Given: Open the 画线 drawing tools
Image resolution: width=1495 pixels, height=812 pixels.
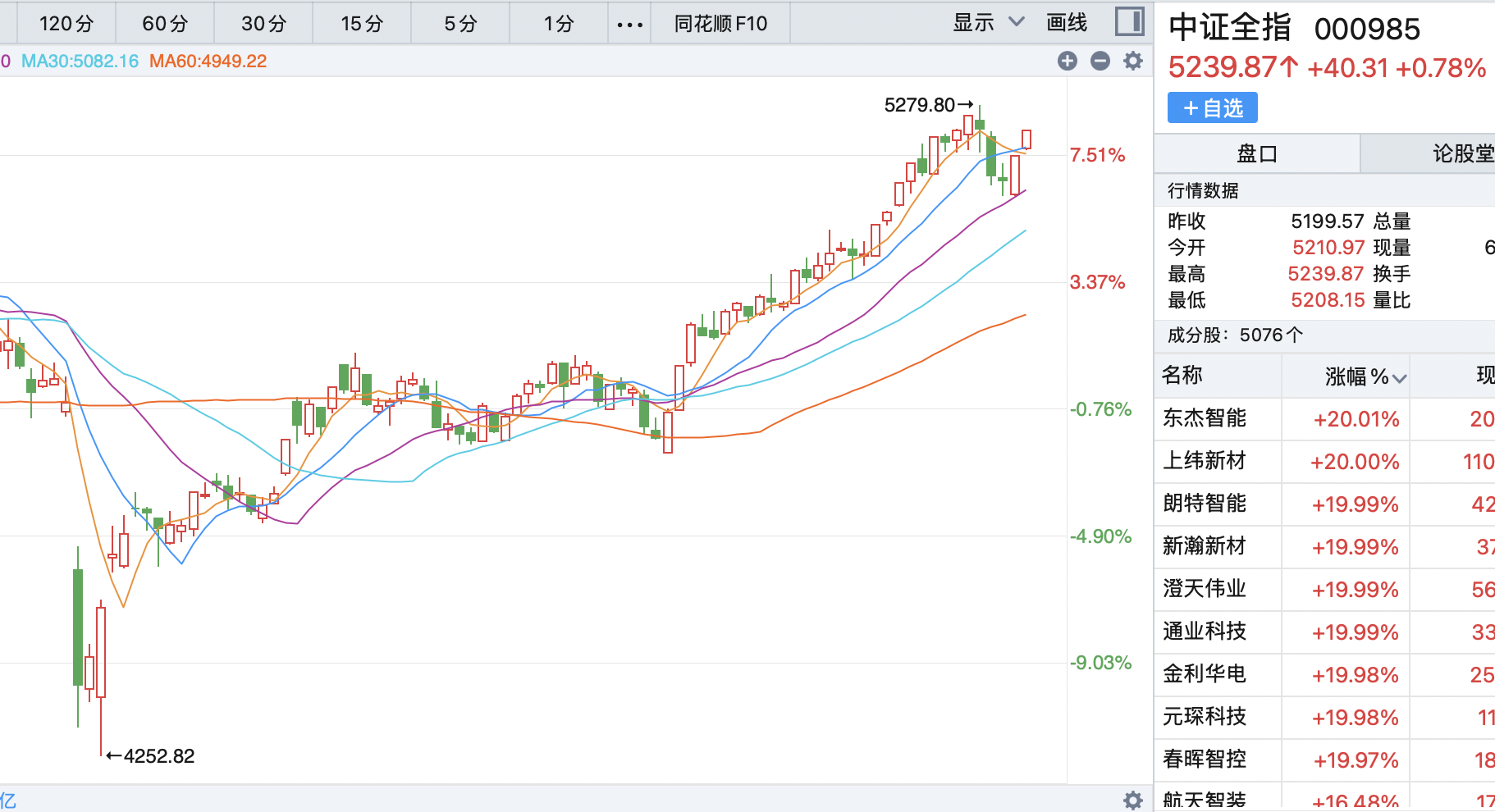Looking at the screenshot, I should (x=1067, y=23).
